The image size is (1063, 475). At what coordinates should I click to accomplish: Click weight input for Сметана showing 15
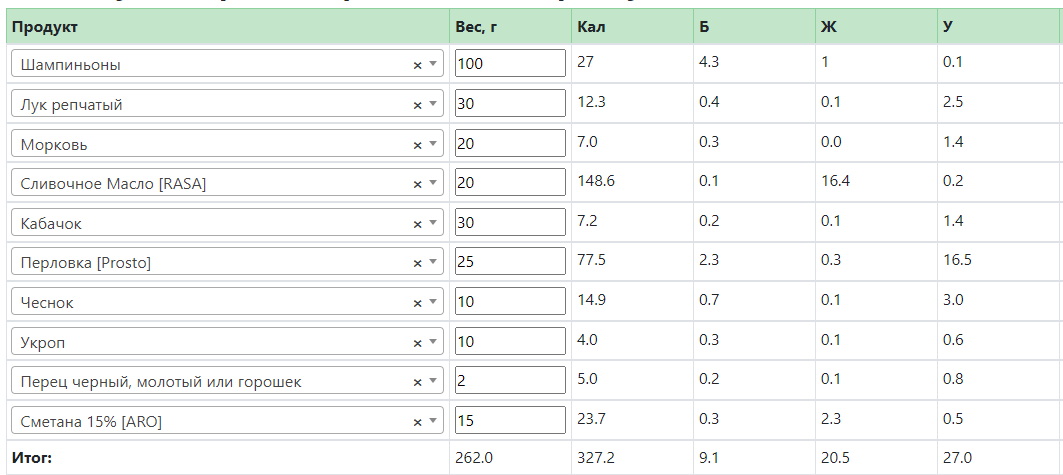coord(510,420)
